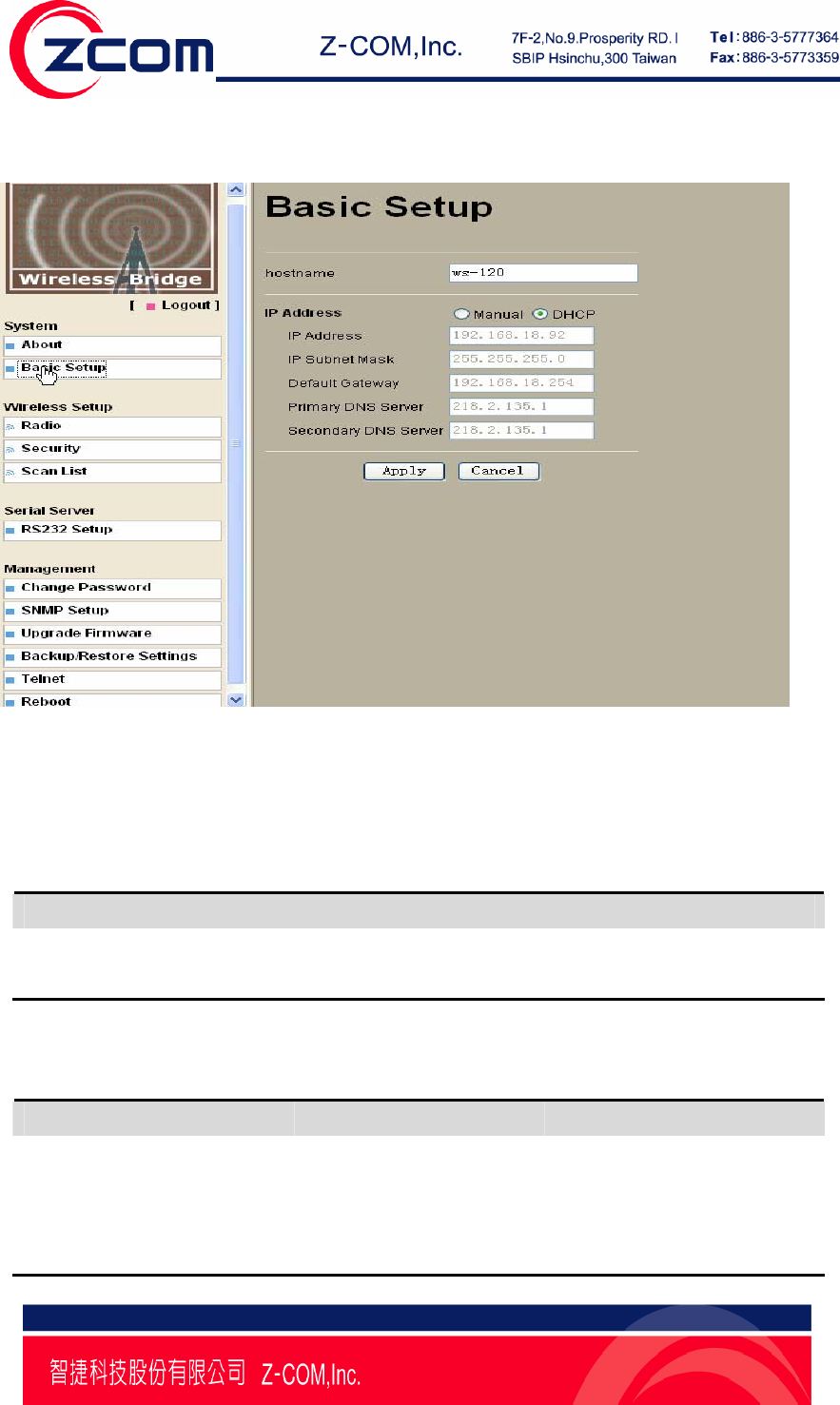Image resolution: width=840 pixels, height=1405 pixels.
Task: Open the Telnet page
Action: [x=112, y=679]
